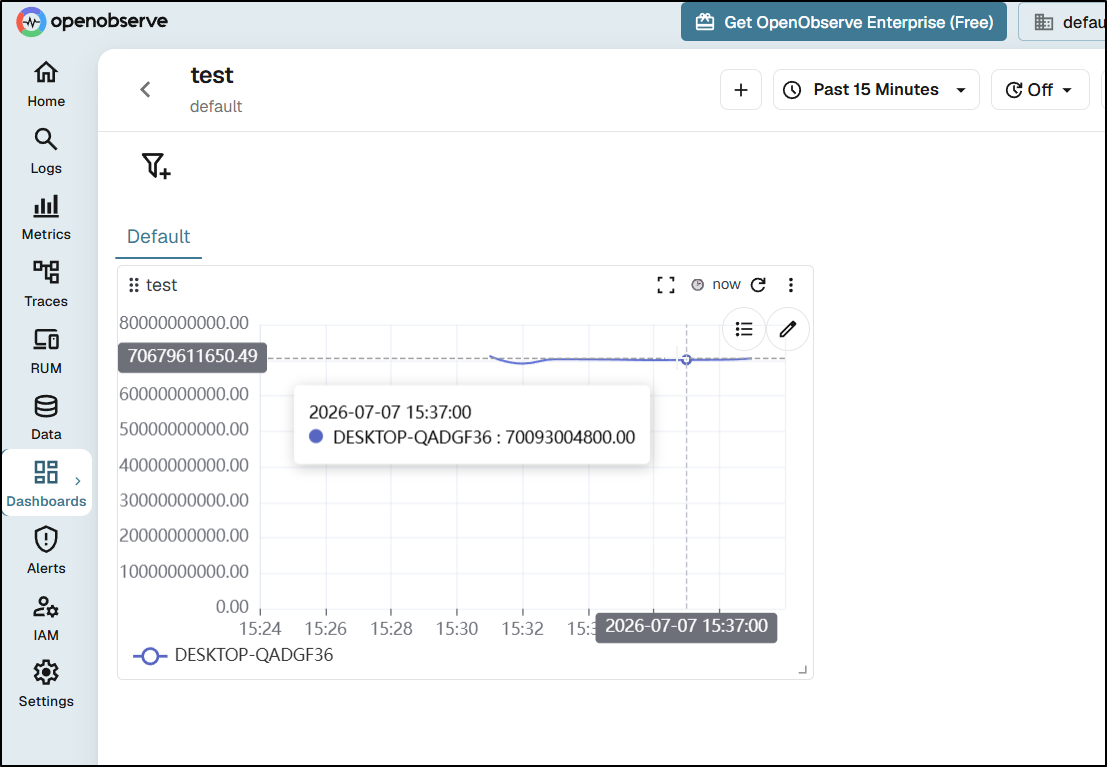The image size is (1107, 767).
Task: Edit the chart with pencil icon
Action: (x=788, y=329)
